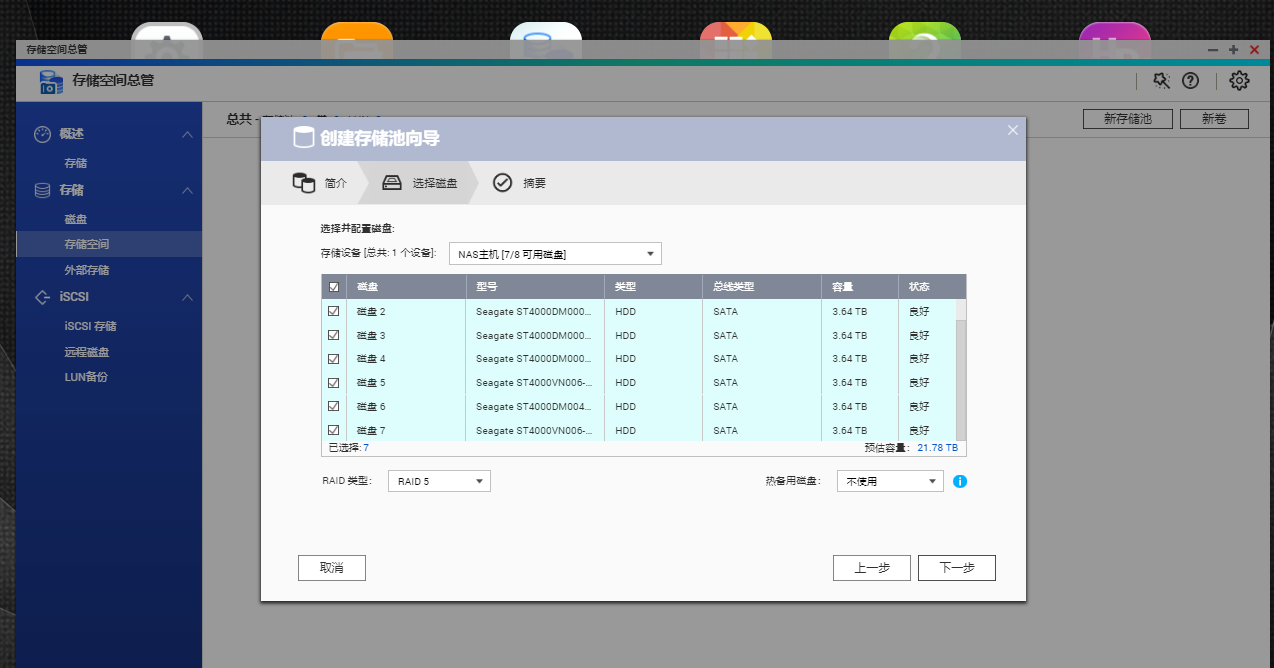Click the info icon beside 热备用磁盘

[x=960, y=481]
